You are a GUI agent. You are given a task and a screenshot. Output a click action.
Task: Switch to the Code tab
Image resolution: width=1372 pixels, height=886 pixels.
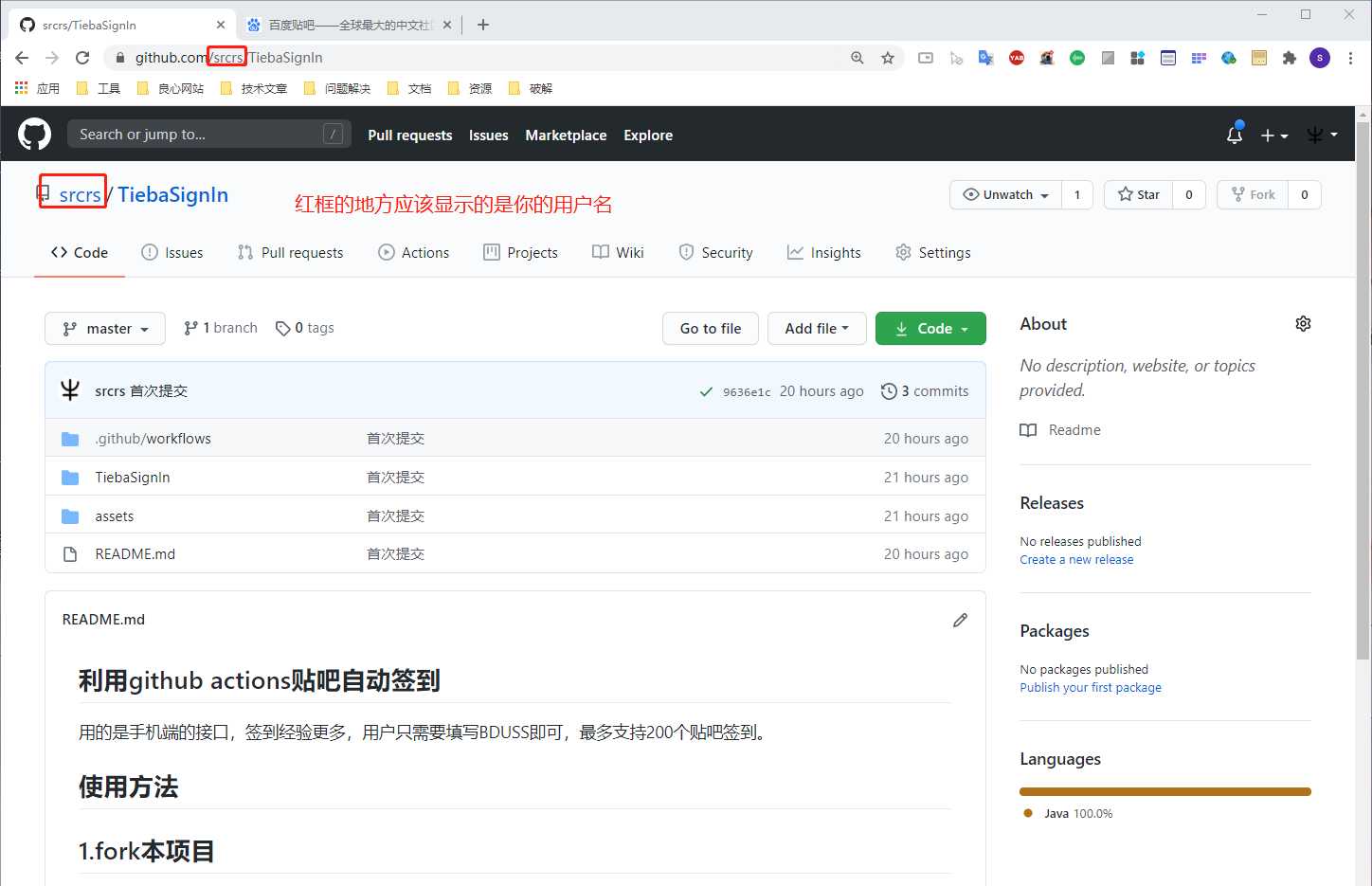(80, 253)
